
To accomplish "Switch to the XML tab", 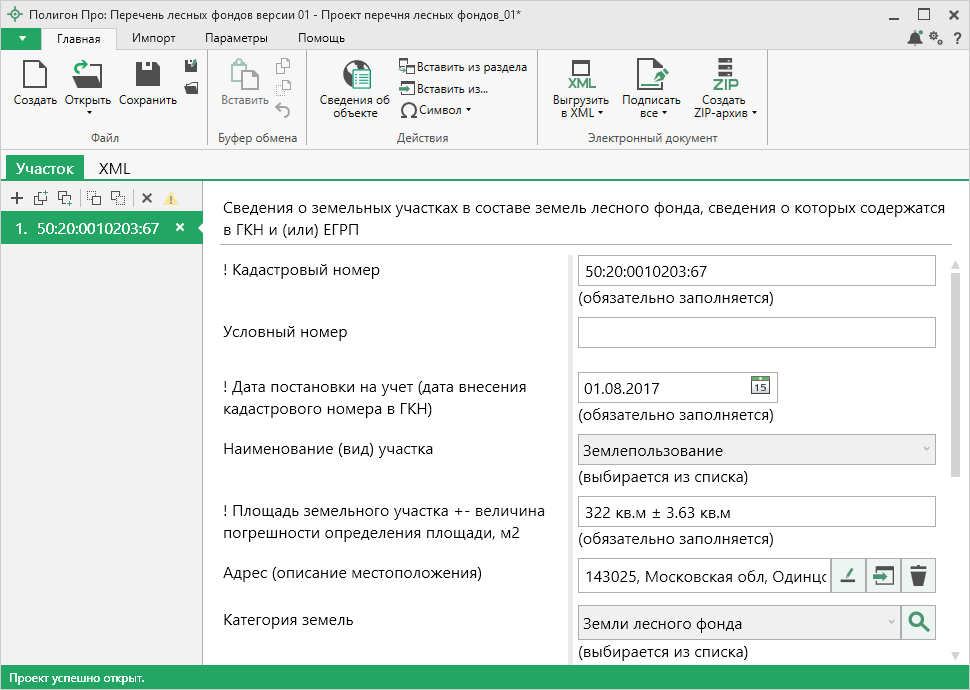I will click(x=114, y=169).
